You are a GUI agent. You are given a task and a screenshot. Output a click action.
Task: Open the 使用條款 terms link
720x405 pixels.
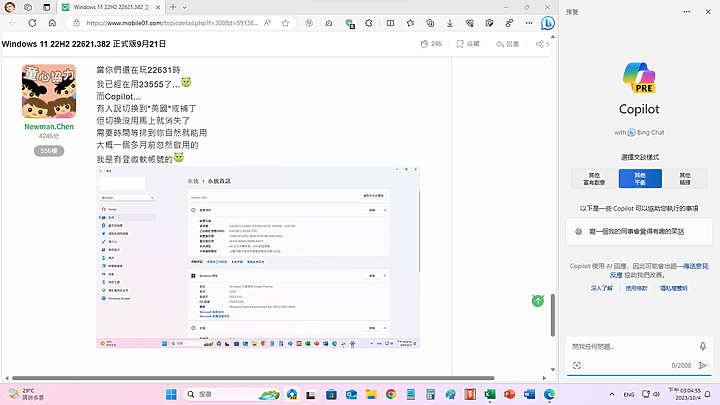pos(636,288)
